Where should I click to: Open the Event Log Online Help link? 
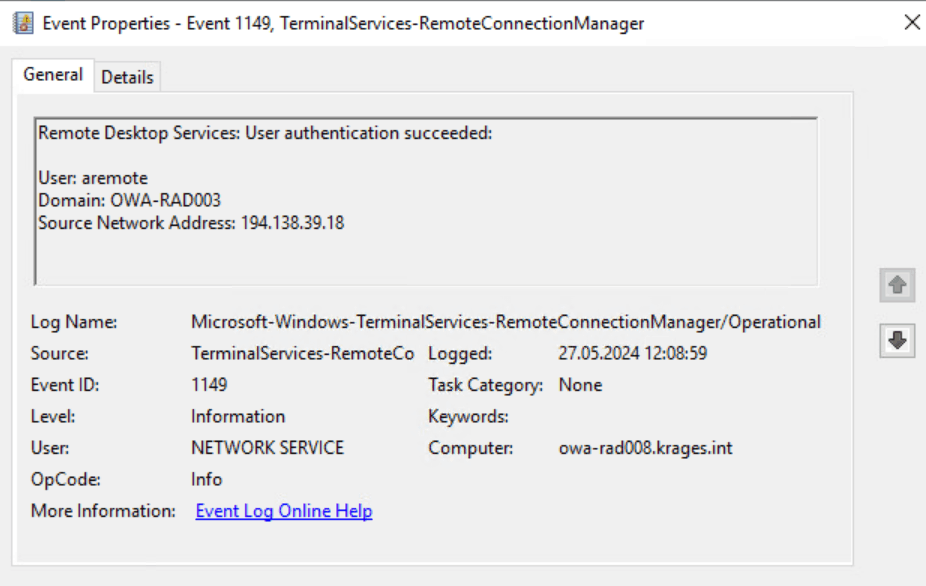pos(284,511)
